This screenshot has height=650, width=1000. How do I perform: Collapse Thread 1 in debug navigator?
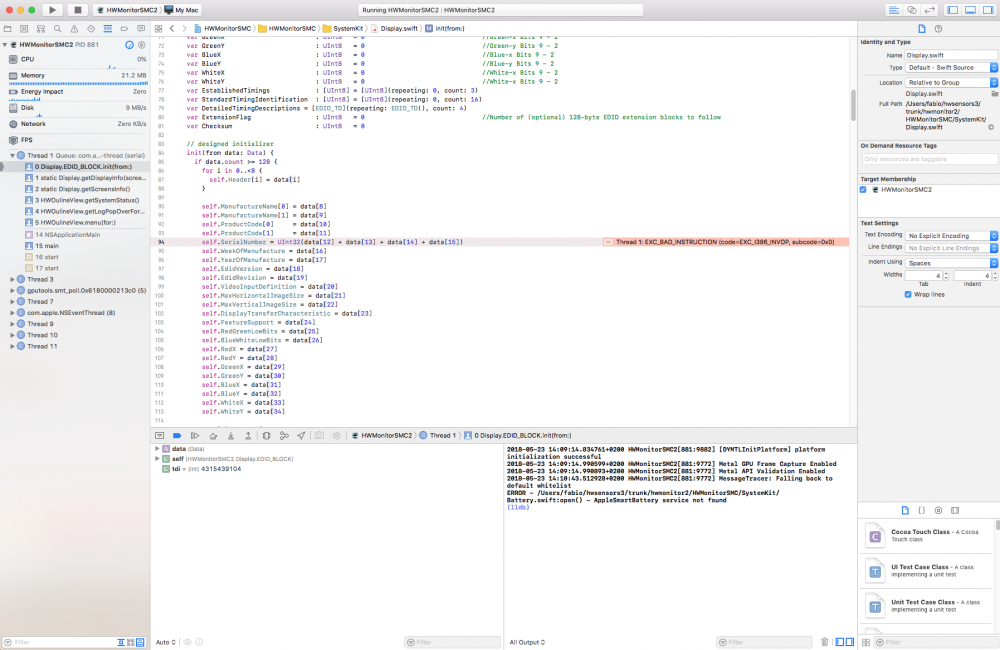click(12, 156)
